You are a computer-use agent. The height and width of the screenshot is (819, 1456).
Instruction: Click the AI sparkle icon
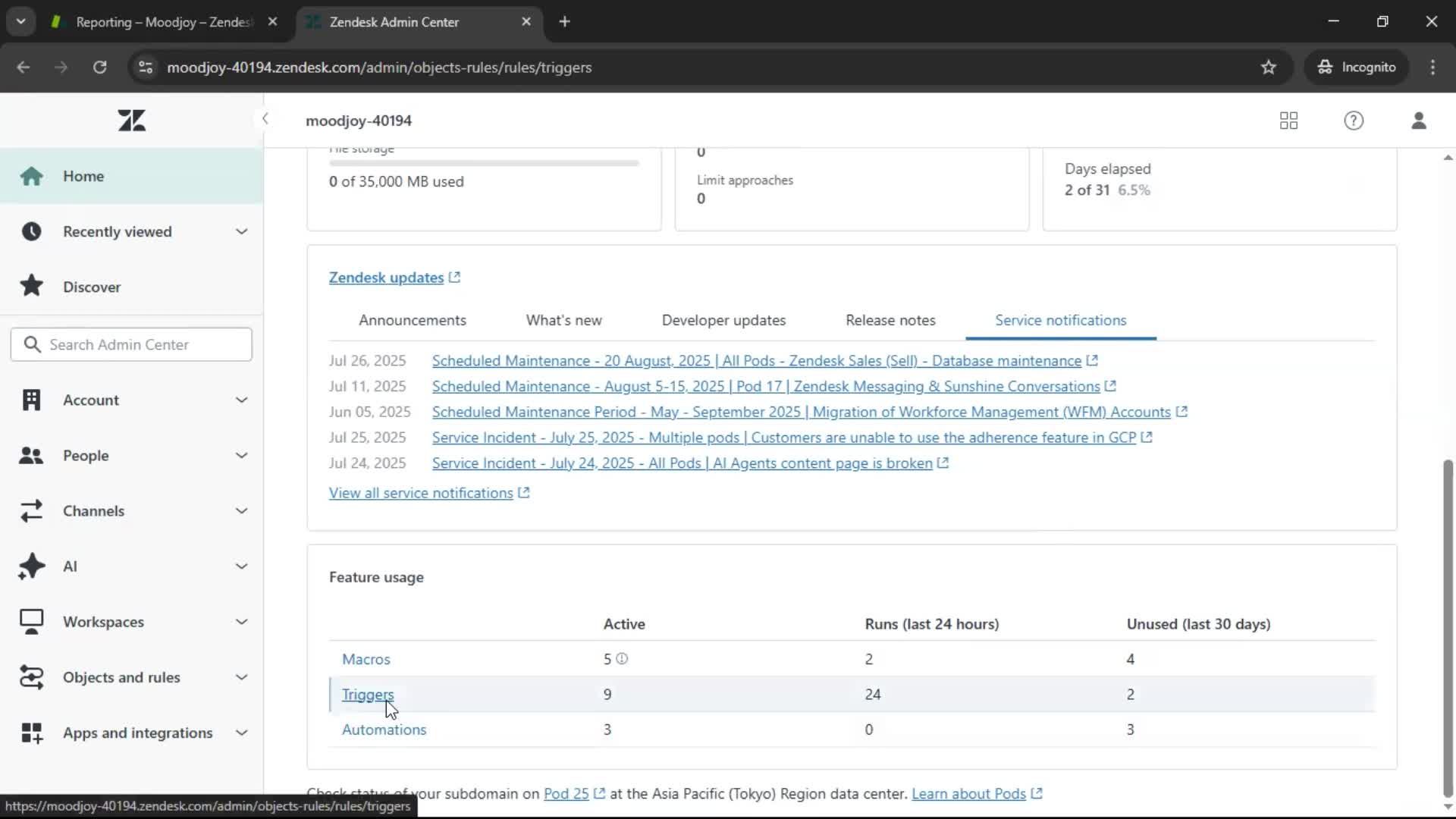point(31,566)
